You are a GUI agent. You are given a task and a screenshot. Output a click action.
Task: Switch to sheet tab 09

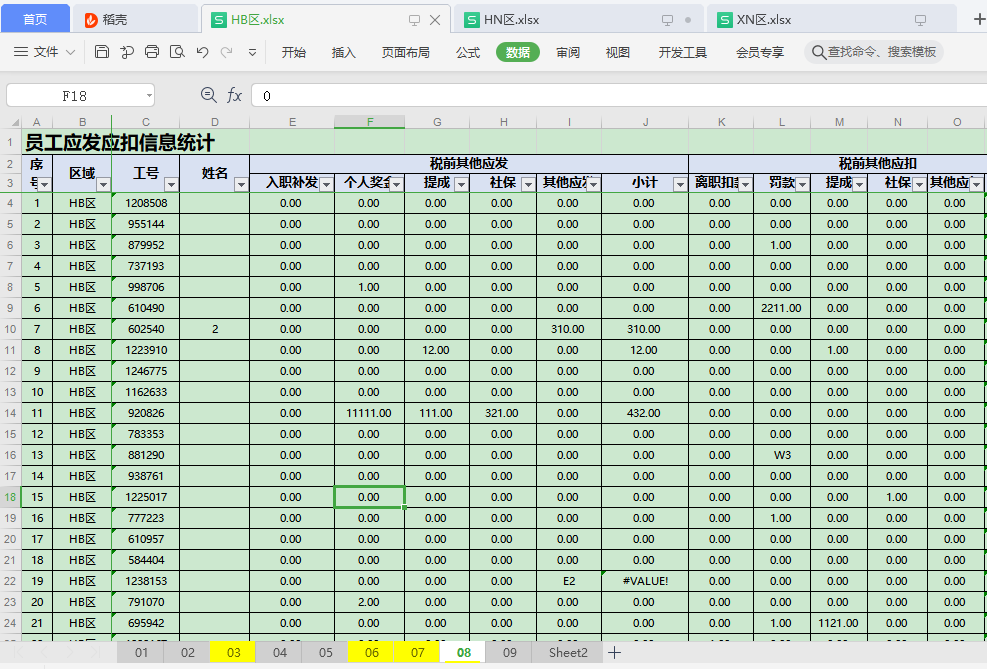tap(510, 653)
